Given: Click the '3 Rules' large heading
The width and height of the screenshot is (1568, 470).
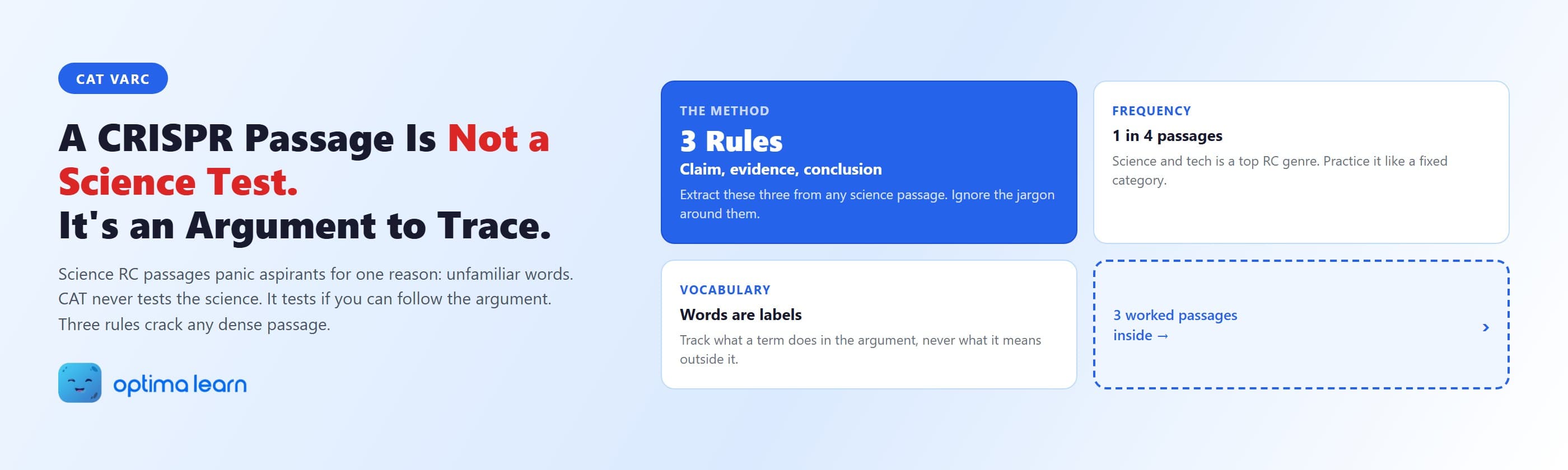Looking at the screenshot, I should [731, 141].
